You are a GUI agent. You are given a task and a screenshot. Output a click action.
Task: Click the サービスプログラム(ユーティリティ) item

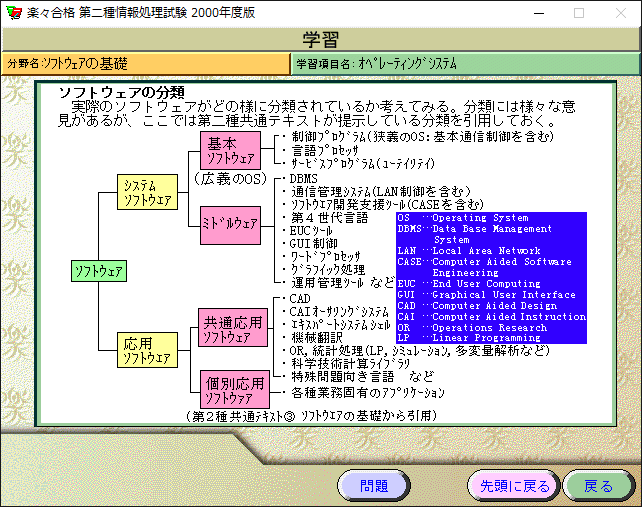363,164
